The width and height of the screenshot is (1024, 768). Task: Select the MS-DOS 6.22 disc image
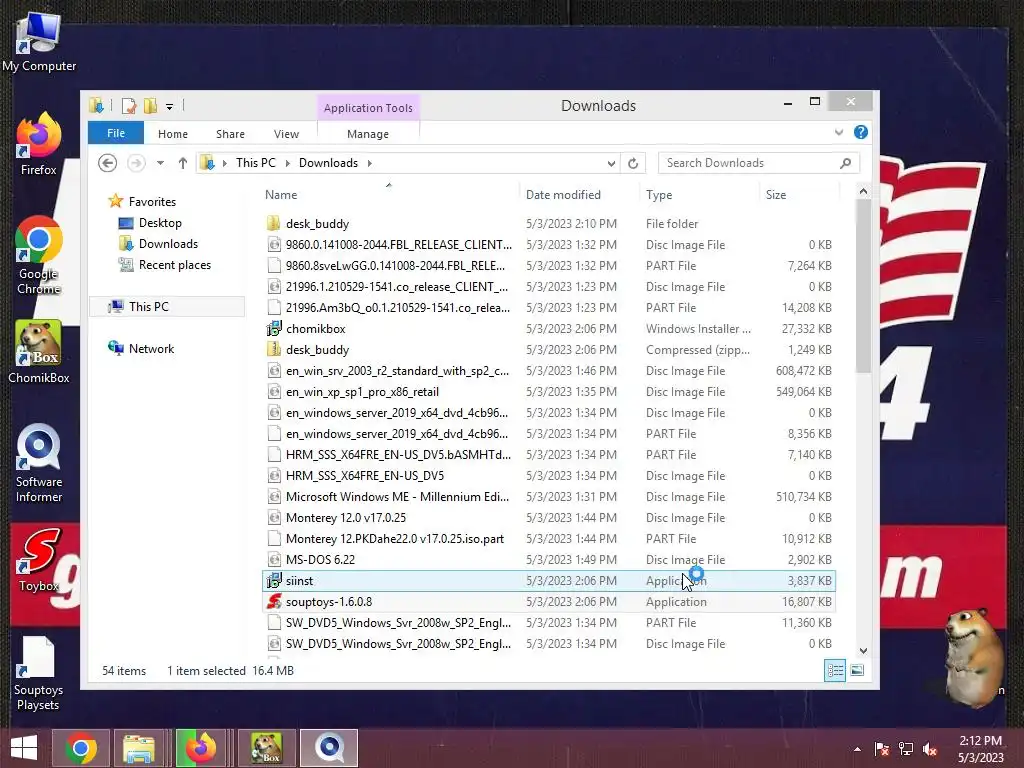[549, 560]
